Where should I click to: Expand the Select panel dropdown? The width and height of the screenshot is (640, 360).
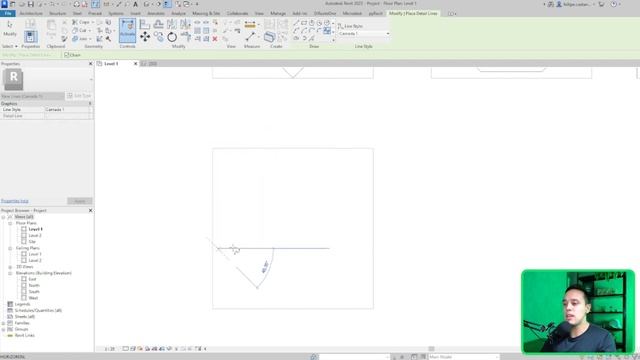click(10, 46)
